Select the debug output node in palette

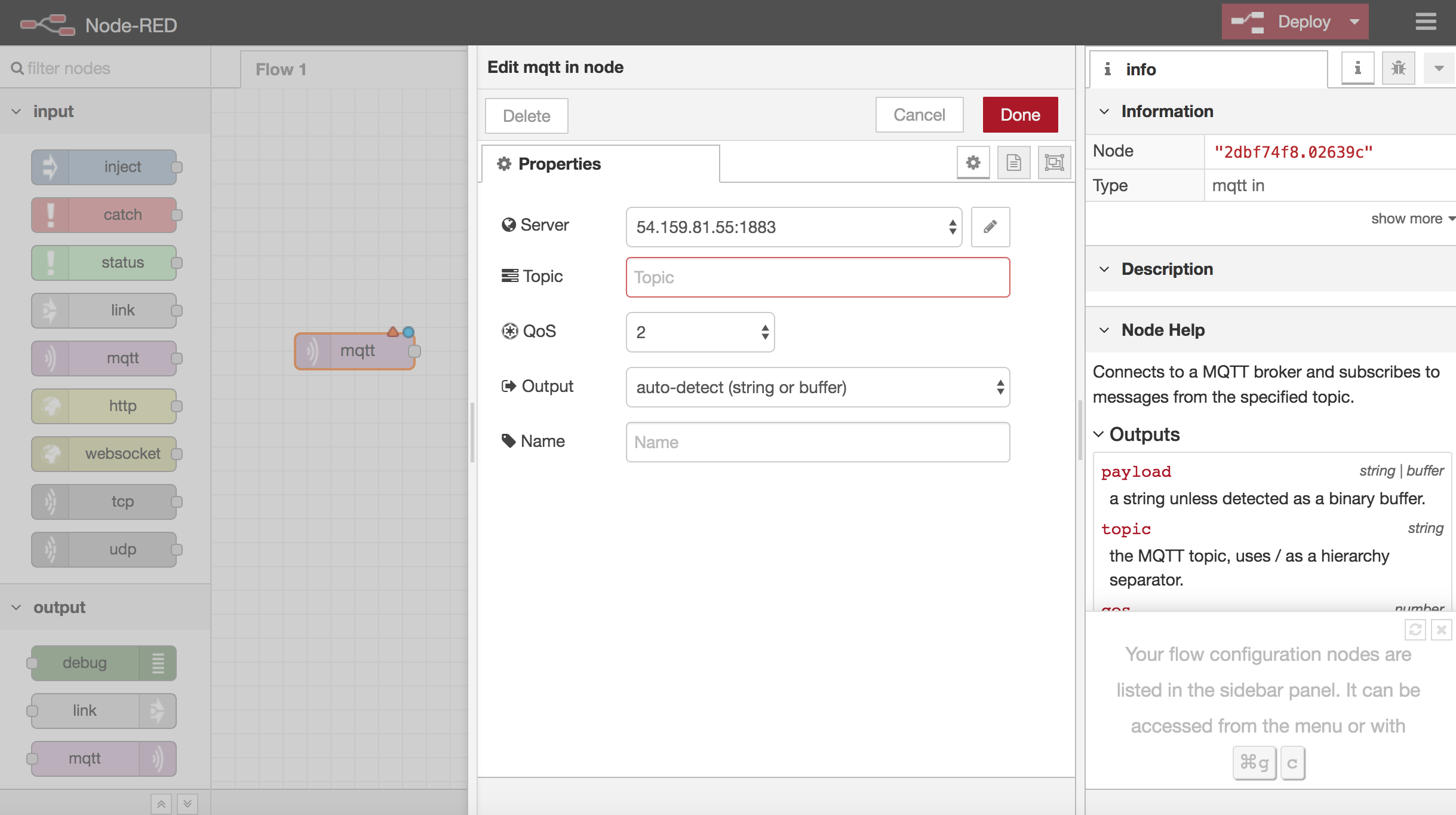(x=105, y=663)
